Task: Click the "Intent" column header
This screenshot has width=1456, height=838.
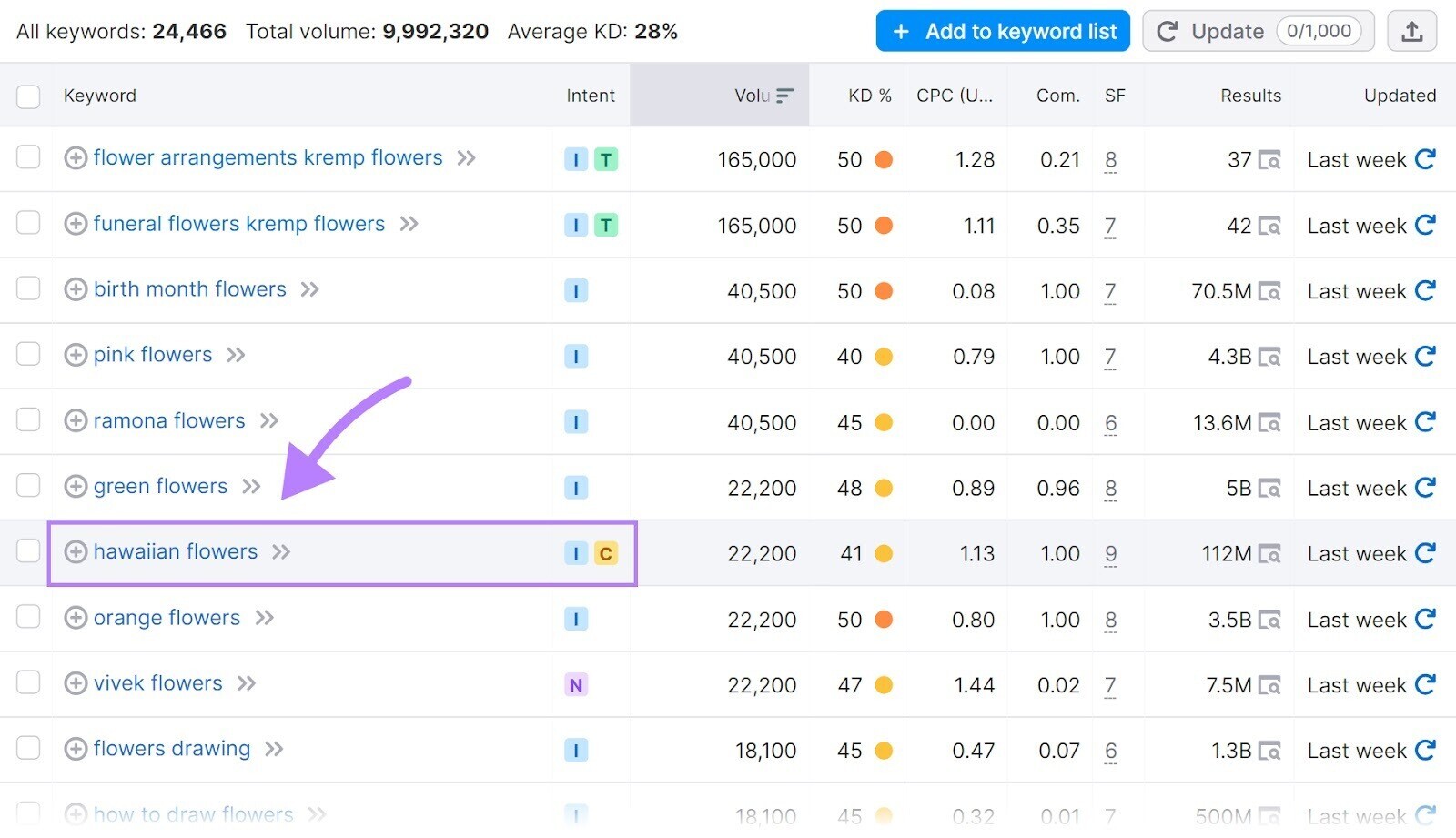Action: pos(591,95)
